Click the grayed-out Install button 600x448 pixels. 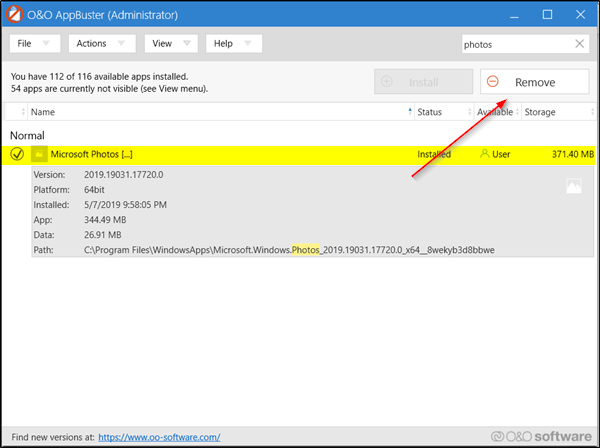(x=423, y=82)
